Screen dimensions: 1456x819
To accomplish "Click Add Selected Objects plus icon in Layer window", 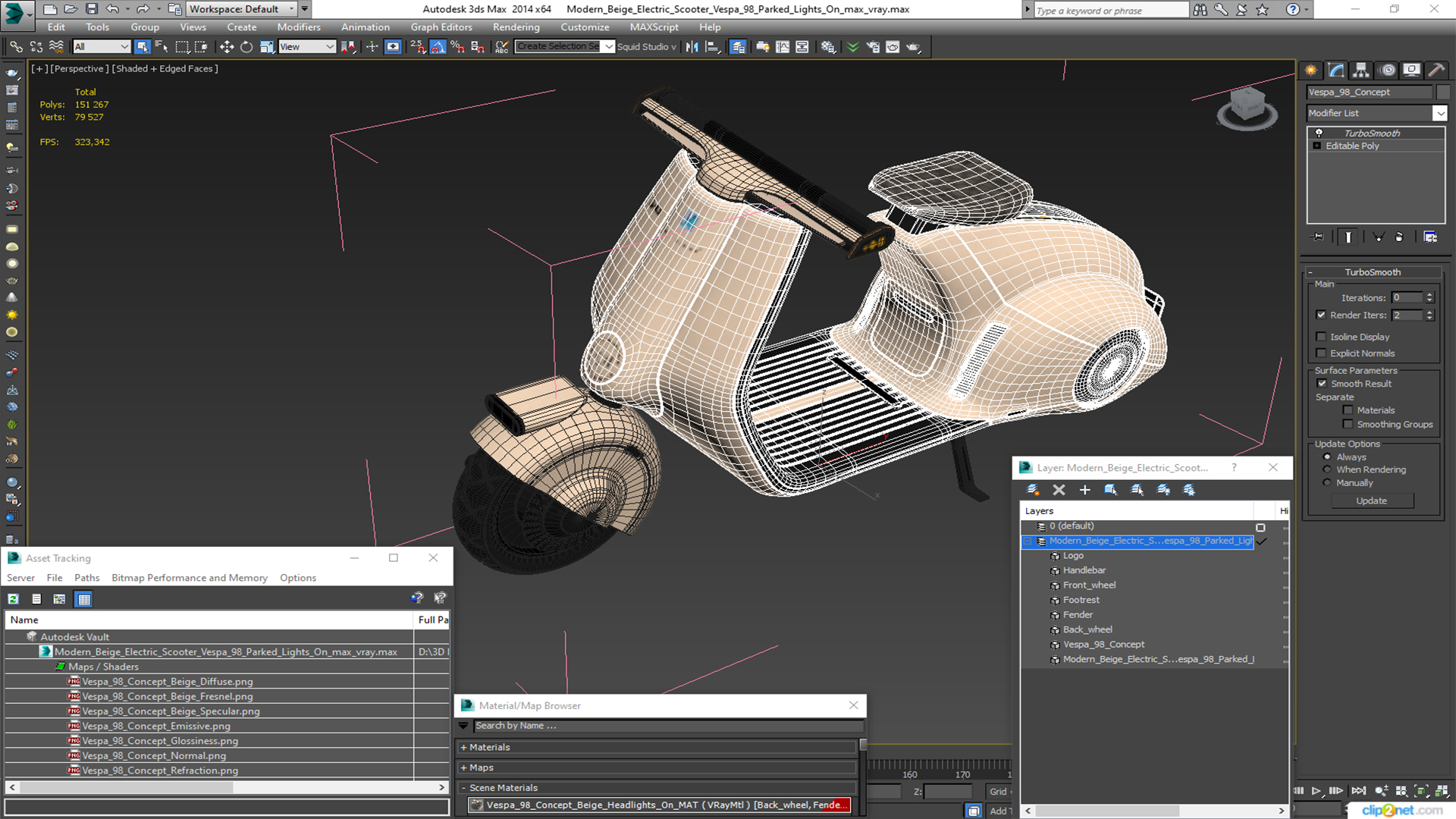I will pyautogui.click(x=1085, y=490).
